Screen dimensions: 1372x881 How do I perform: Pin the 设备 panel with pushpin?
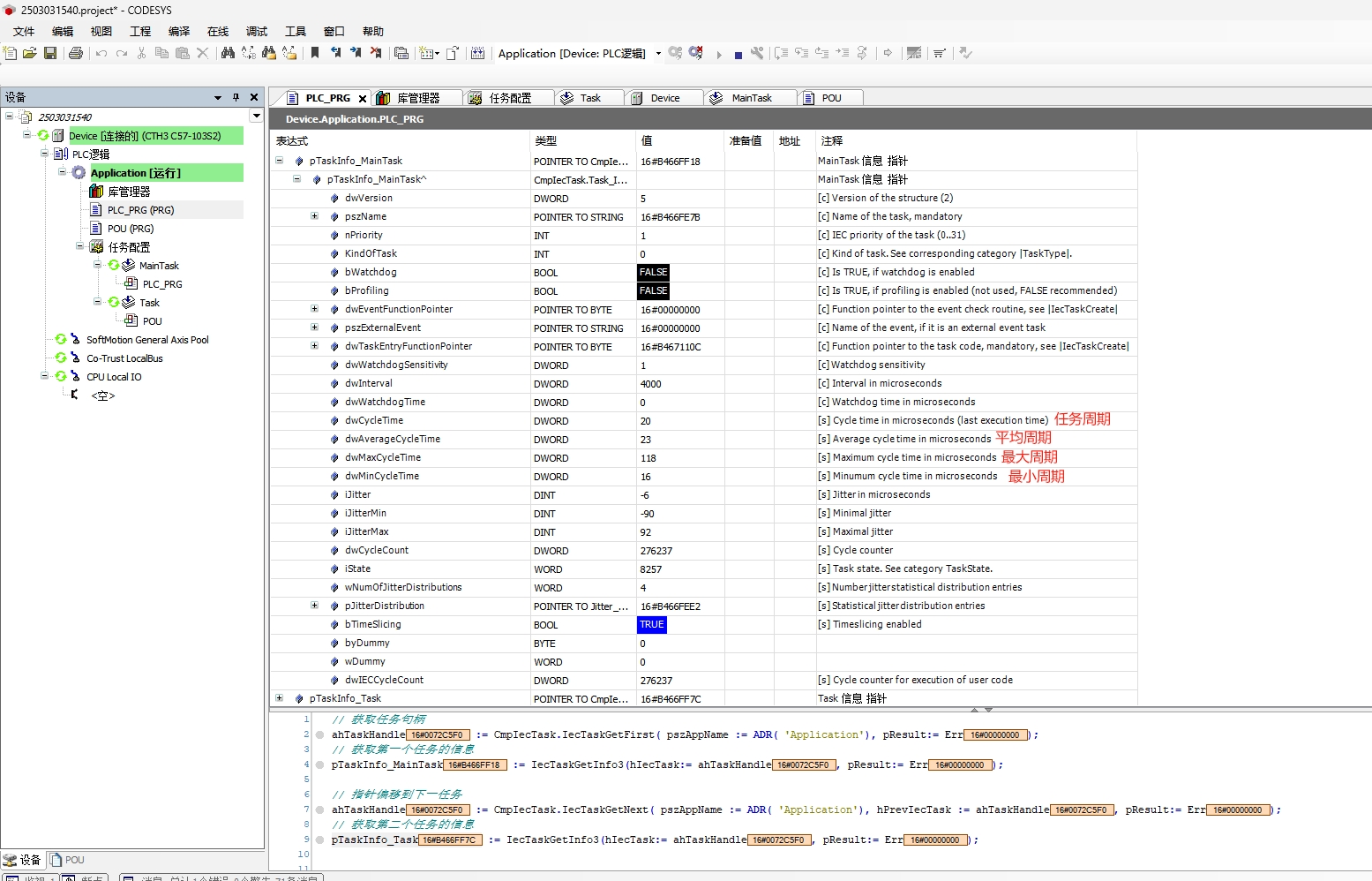[x=236, y=97]
